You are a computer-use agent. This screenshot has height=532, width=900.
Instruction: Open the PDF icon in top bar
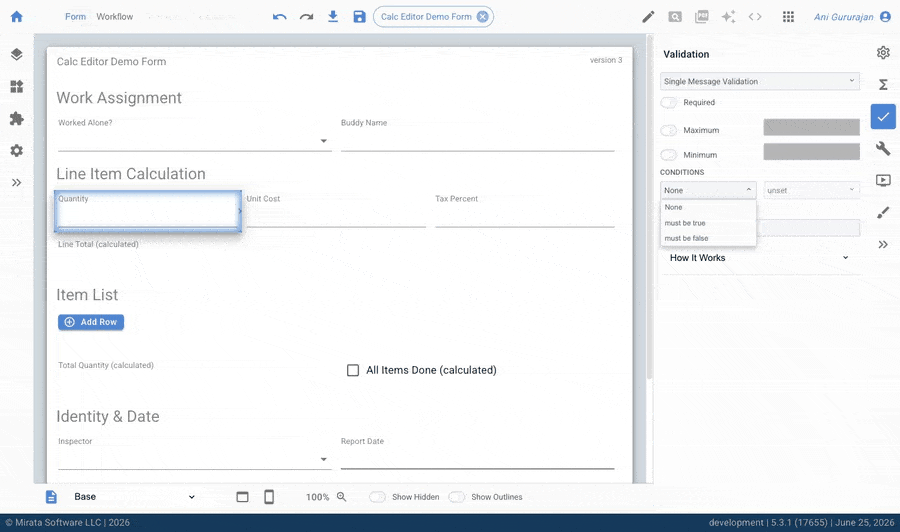point(701,17)
